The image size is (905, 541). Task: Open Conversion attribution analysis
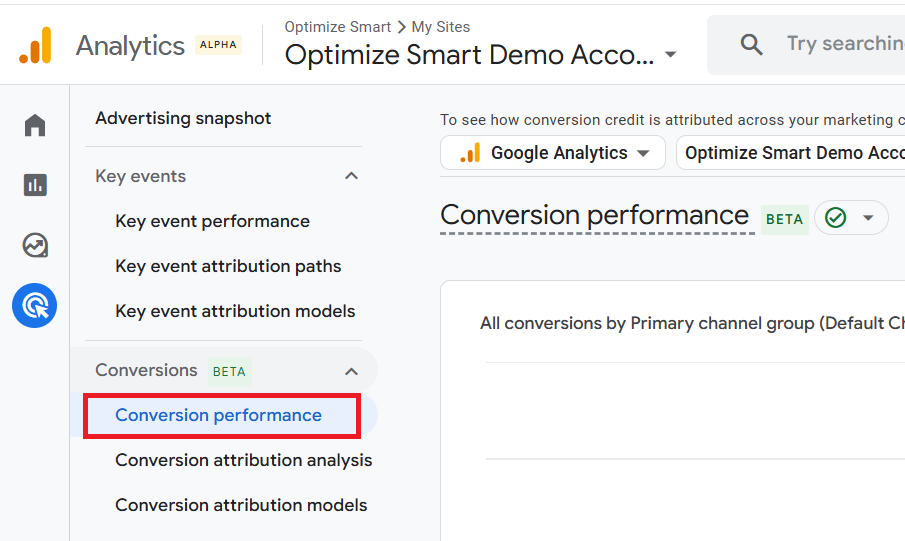point(243,460)
